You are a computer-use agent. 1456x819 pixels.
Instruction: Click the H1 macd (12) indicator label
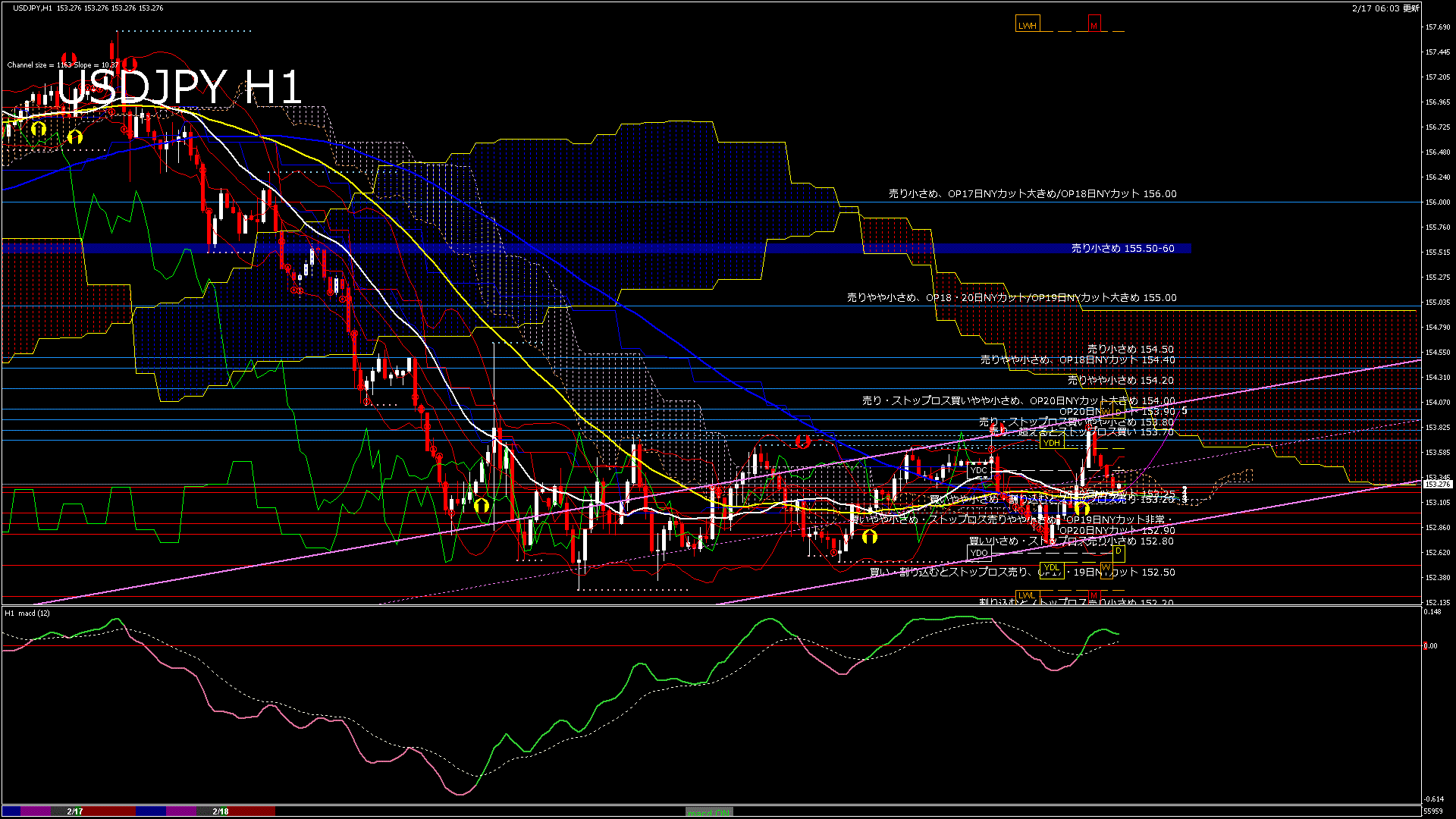pyautogui.click(x=27, y=613)
